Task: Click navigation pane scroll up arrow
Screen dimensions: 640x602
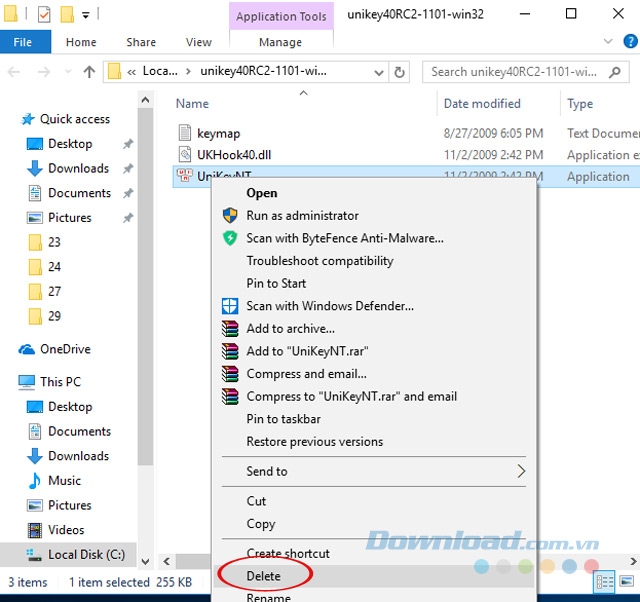Action: (x=145, y=100)
